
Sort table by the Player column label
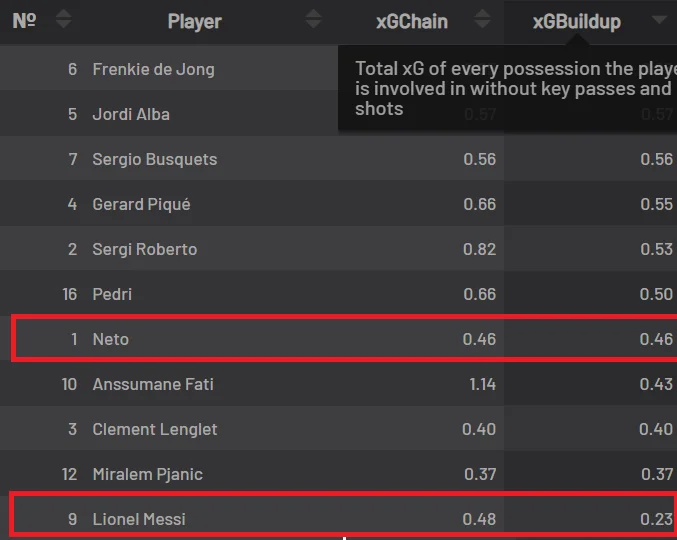pyautogui.click(x=194, y=21)
